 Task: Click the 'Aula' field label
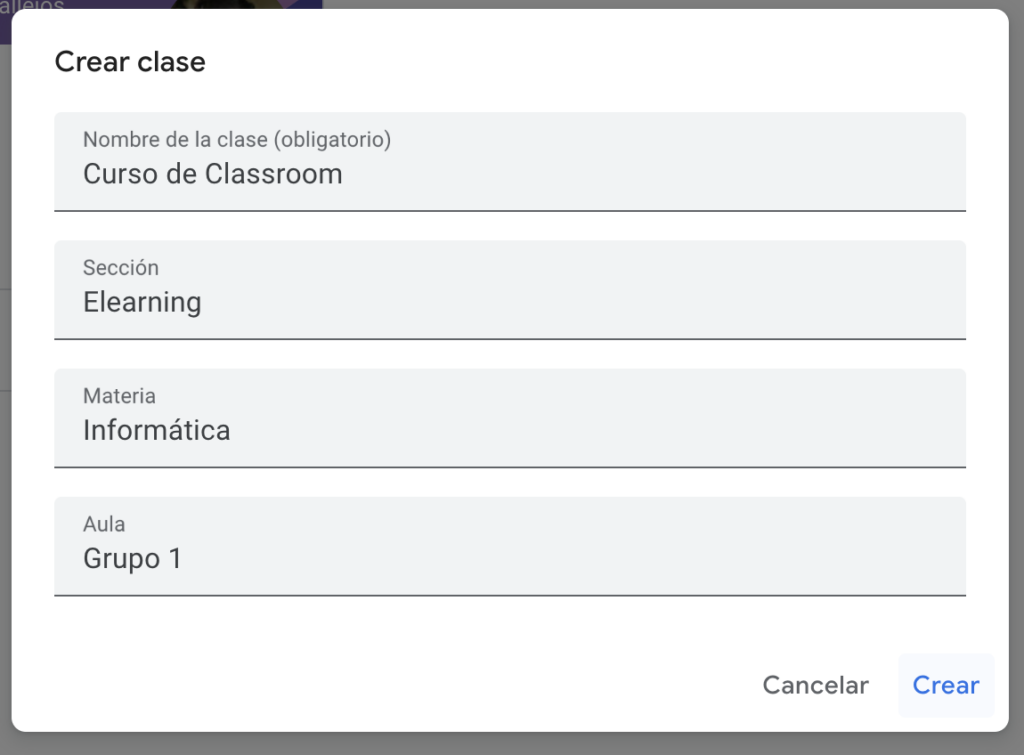pyautogui.click(x=104, y=524)
